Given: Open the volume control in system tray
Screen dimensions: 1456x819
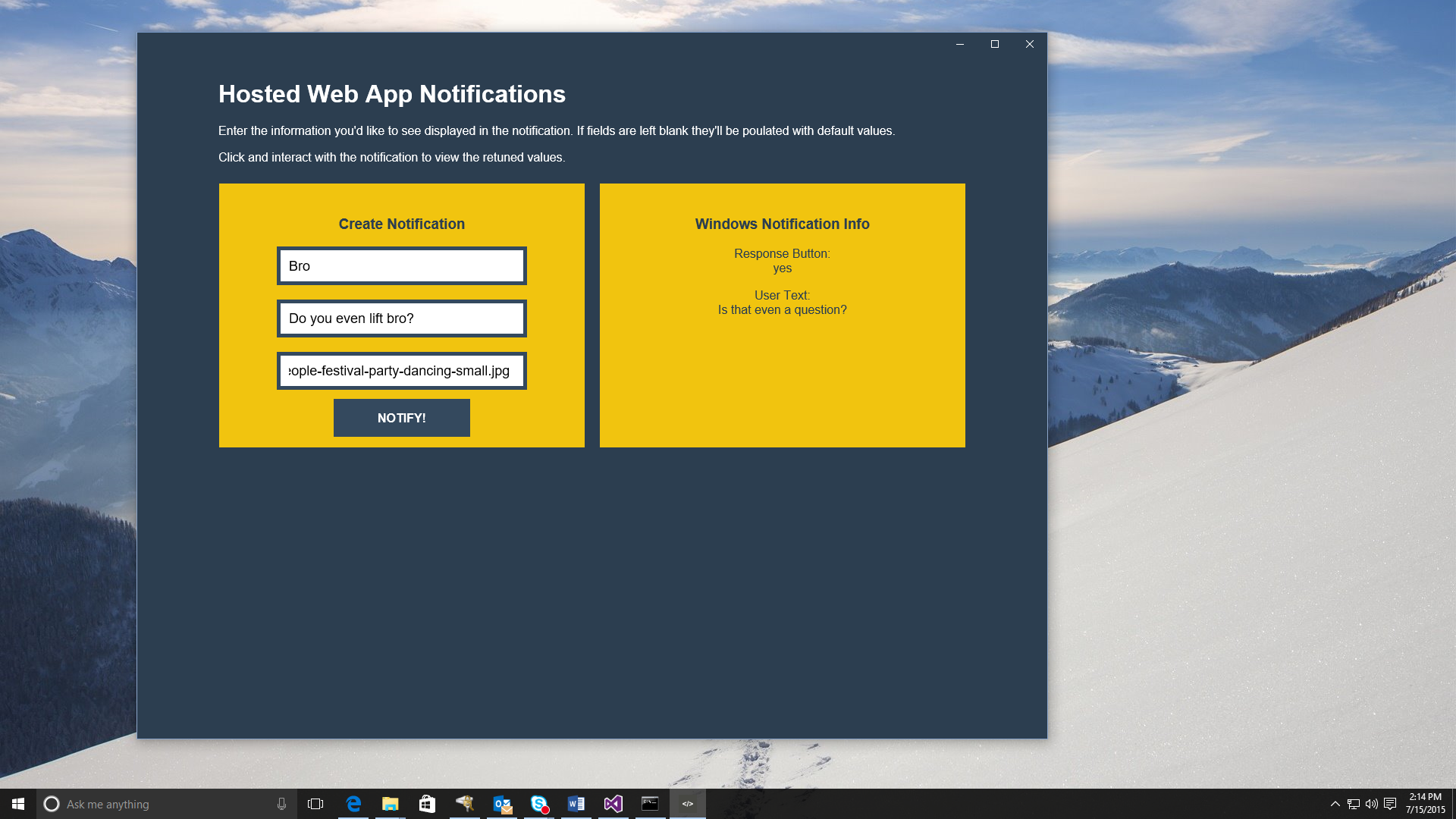Looking at the screenshot, I should click(1371, 804).
